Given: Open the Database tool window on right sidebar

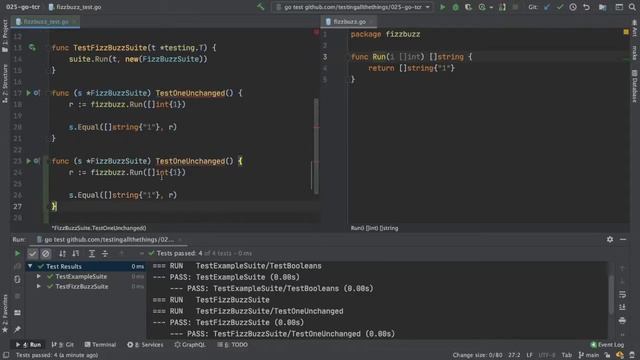Looking at the screenshot, I should (x=635, y=86).
